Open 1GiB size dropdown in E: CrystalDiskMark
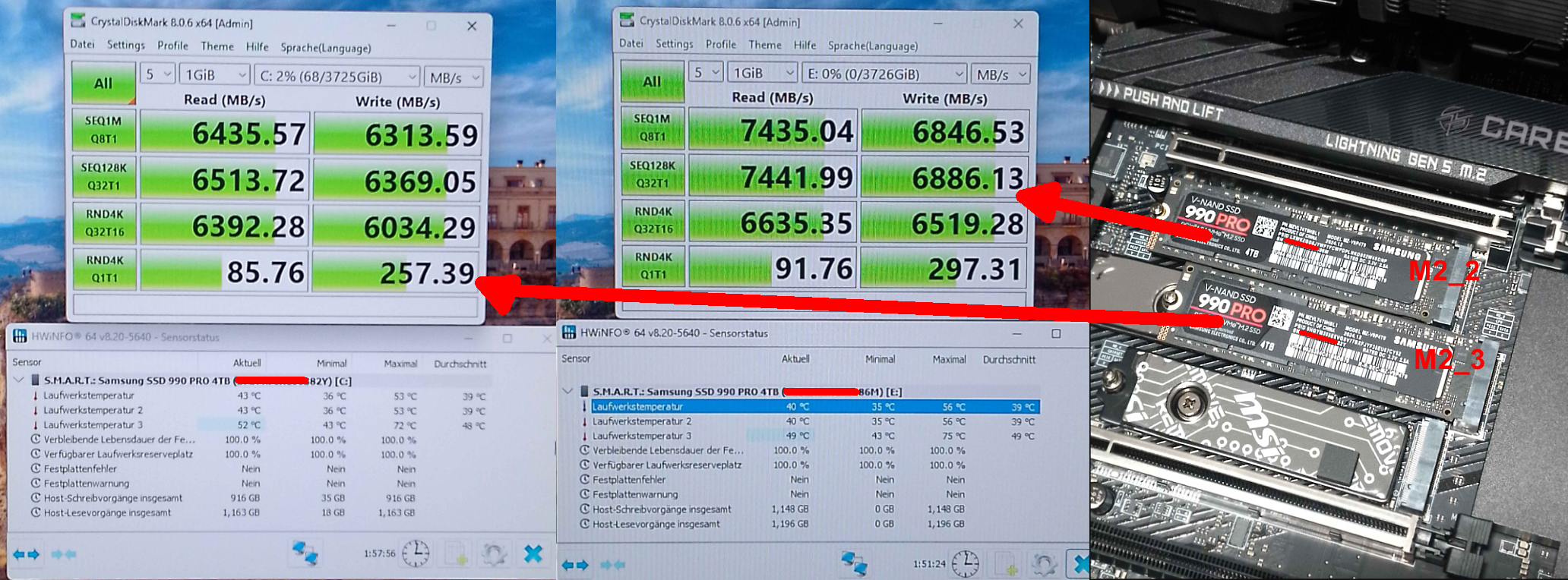The height and width of the screenshot is (580, 1568). click(x=763, y=73)
